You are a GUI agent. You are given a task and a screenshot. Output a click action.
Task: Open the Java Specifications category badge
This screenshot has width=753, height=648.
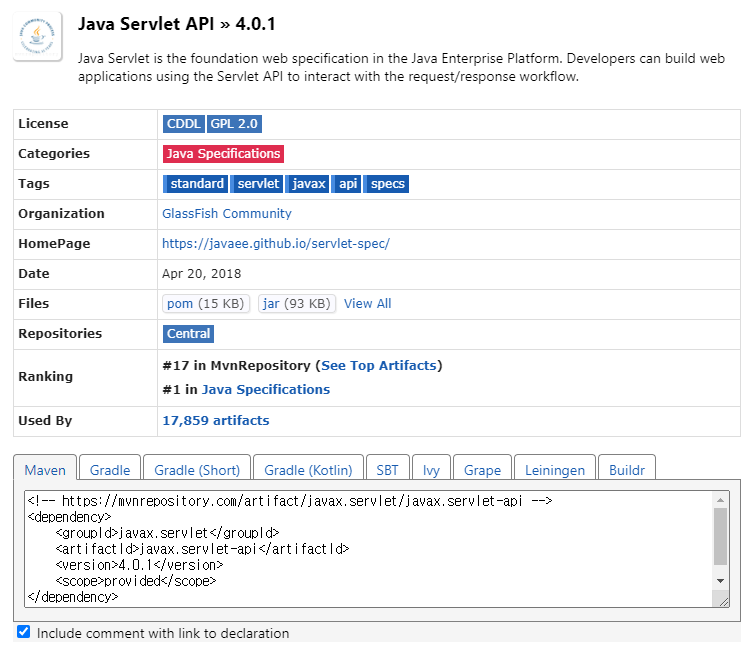223,154
